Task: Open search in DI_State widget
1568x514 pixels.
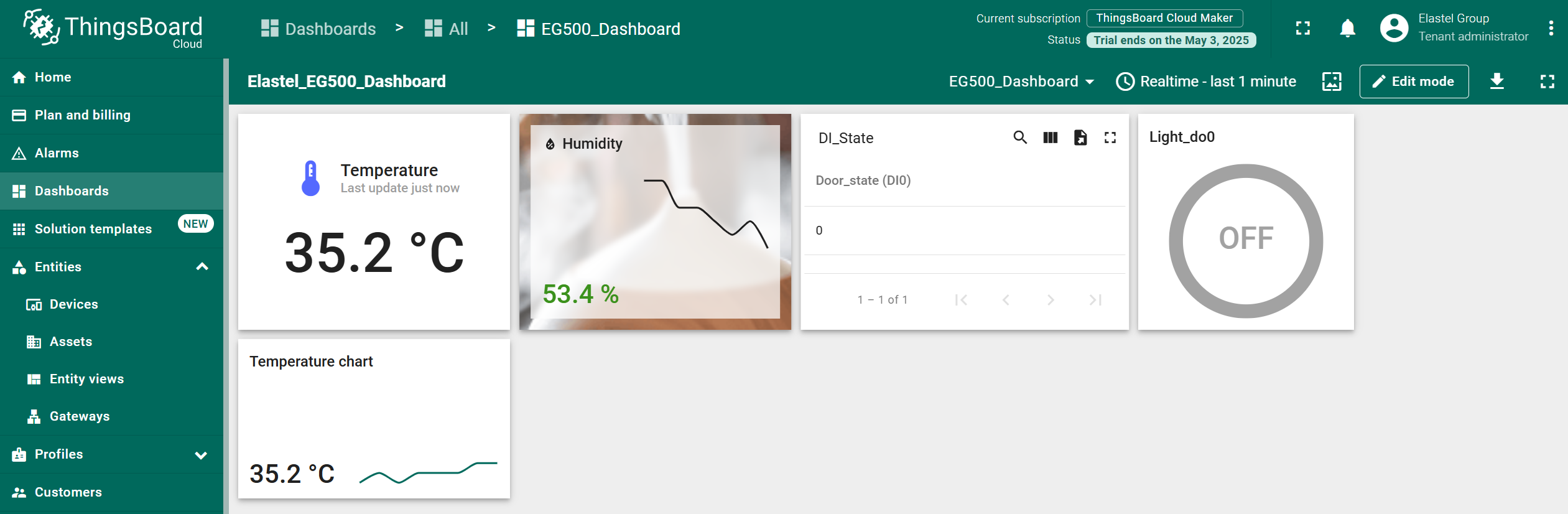Action: [x=1020, y=138]
